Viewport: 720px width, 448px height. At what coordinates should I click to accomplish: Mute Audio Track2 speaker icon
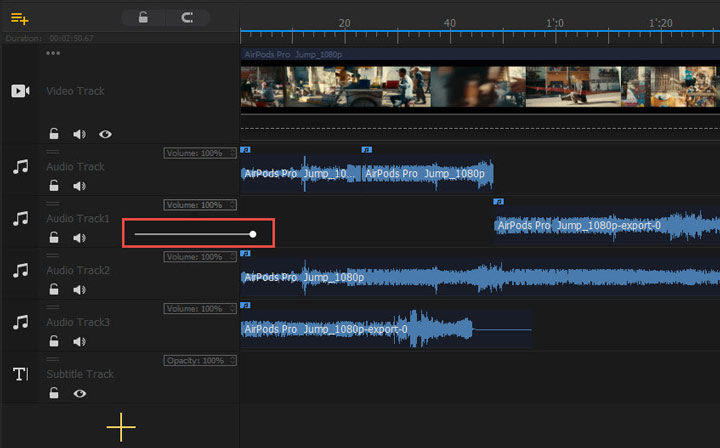(x=80, y=290)
